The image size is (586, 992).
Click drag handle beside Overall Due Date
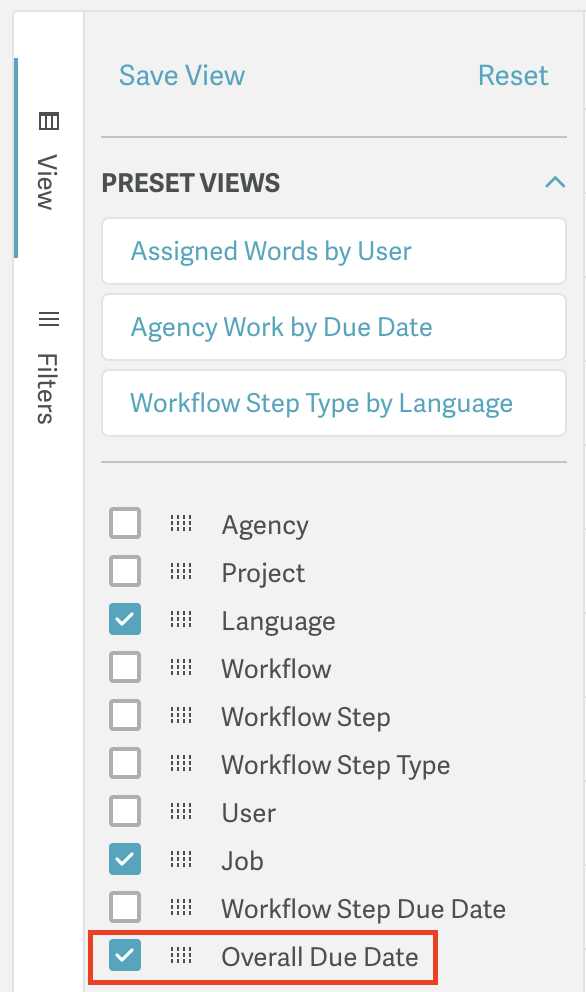point(181,955)
